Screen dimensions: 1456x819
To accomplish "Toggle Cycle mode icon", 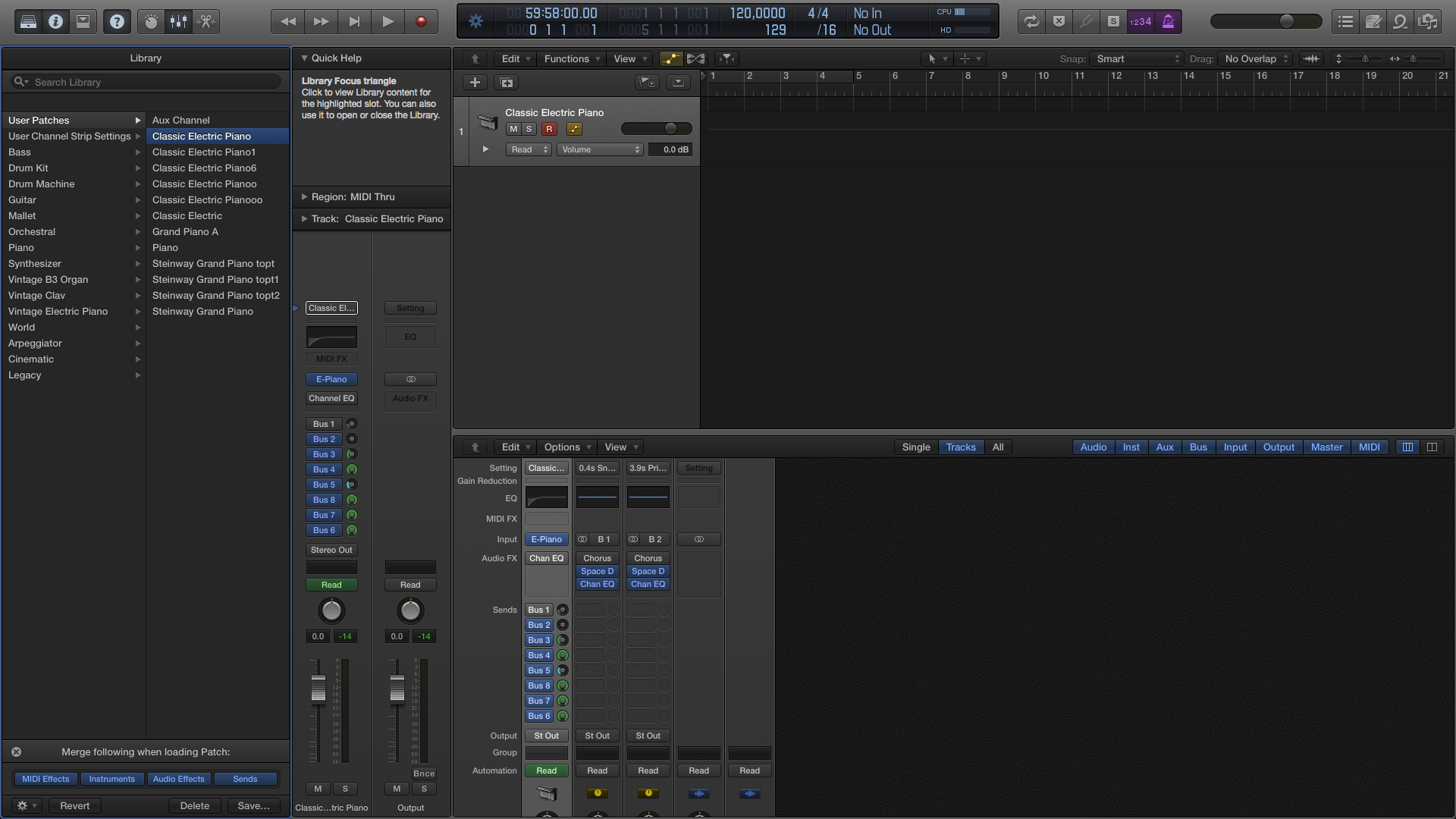I will pos(1031,22).
